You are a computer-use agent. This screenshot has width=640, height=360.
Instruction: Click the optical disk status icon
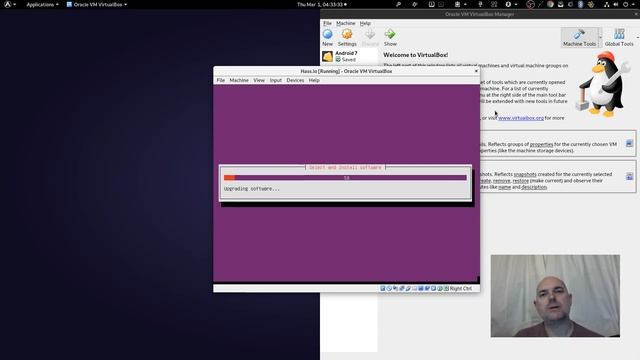point(389,289)
